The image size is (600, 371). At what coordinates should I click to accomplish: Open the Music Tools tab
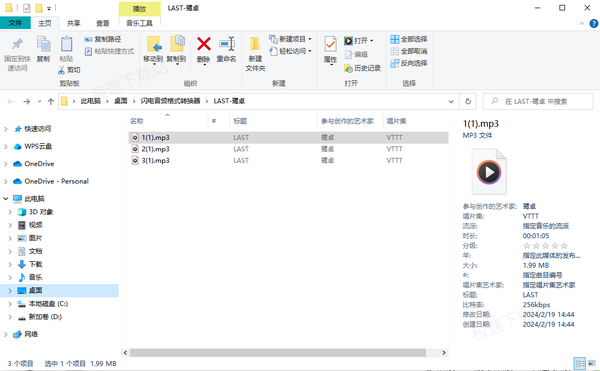tap(139, 23)
